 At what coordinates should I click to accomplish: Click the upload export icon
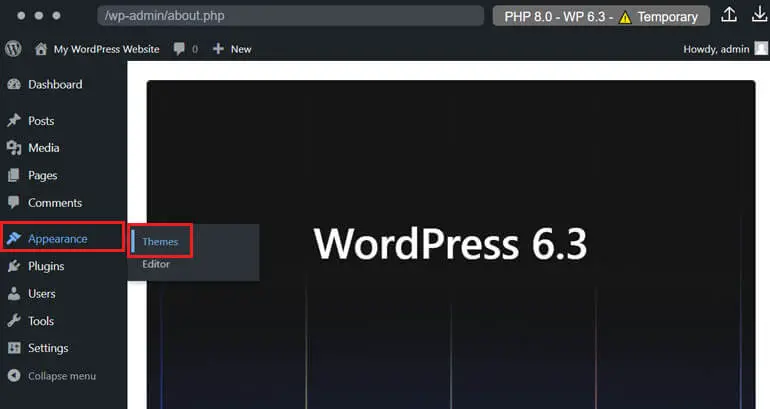[729, 15]
